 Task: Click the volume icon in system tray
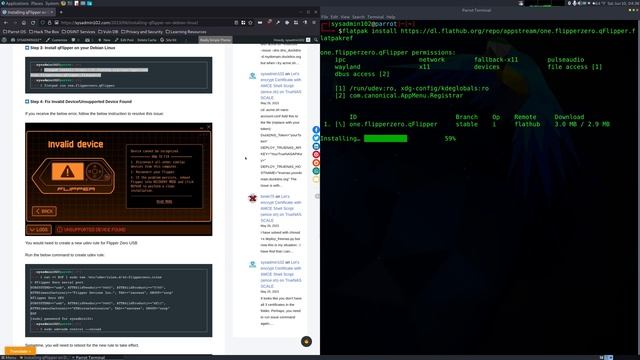click(x=579, y=3)
